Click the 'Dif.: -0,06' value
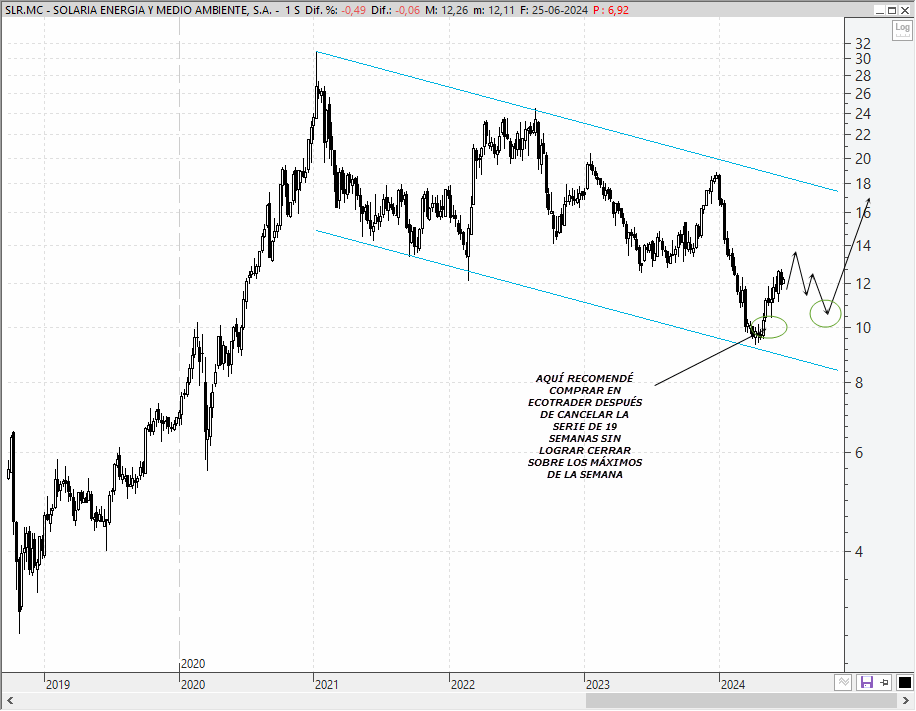 (x=395, y=10)
